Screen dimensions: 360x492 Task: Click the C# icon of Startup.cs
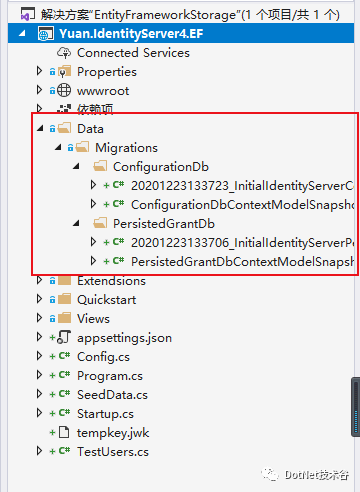pyautogui.click(x=64, y=413)
